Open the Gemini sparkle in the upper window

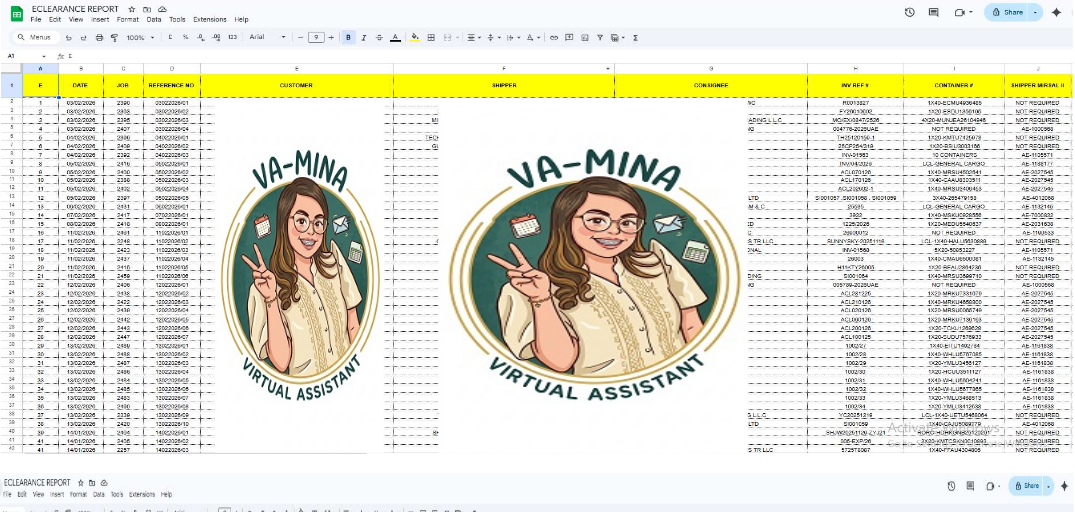(1056, 12)
